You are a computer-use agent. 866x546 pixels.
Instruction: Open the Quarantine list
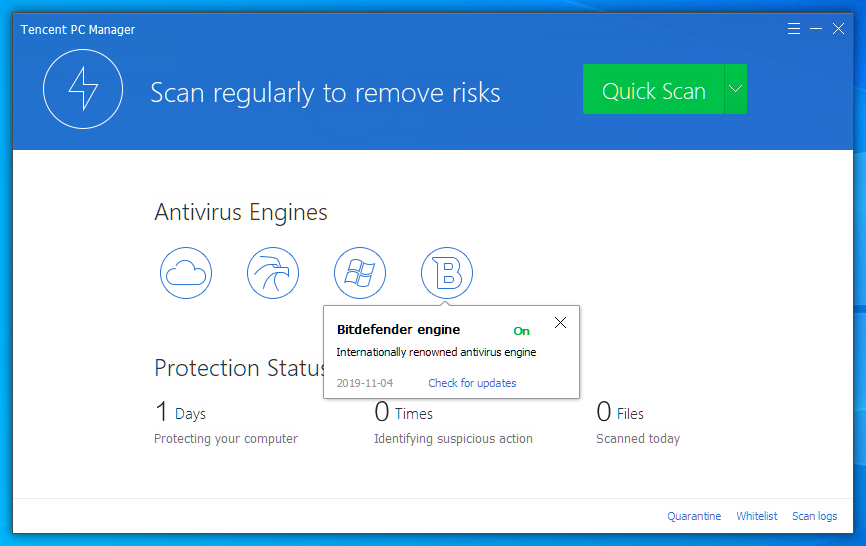click(x=694, y=516)
